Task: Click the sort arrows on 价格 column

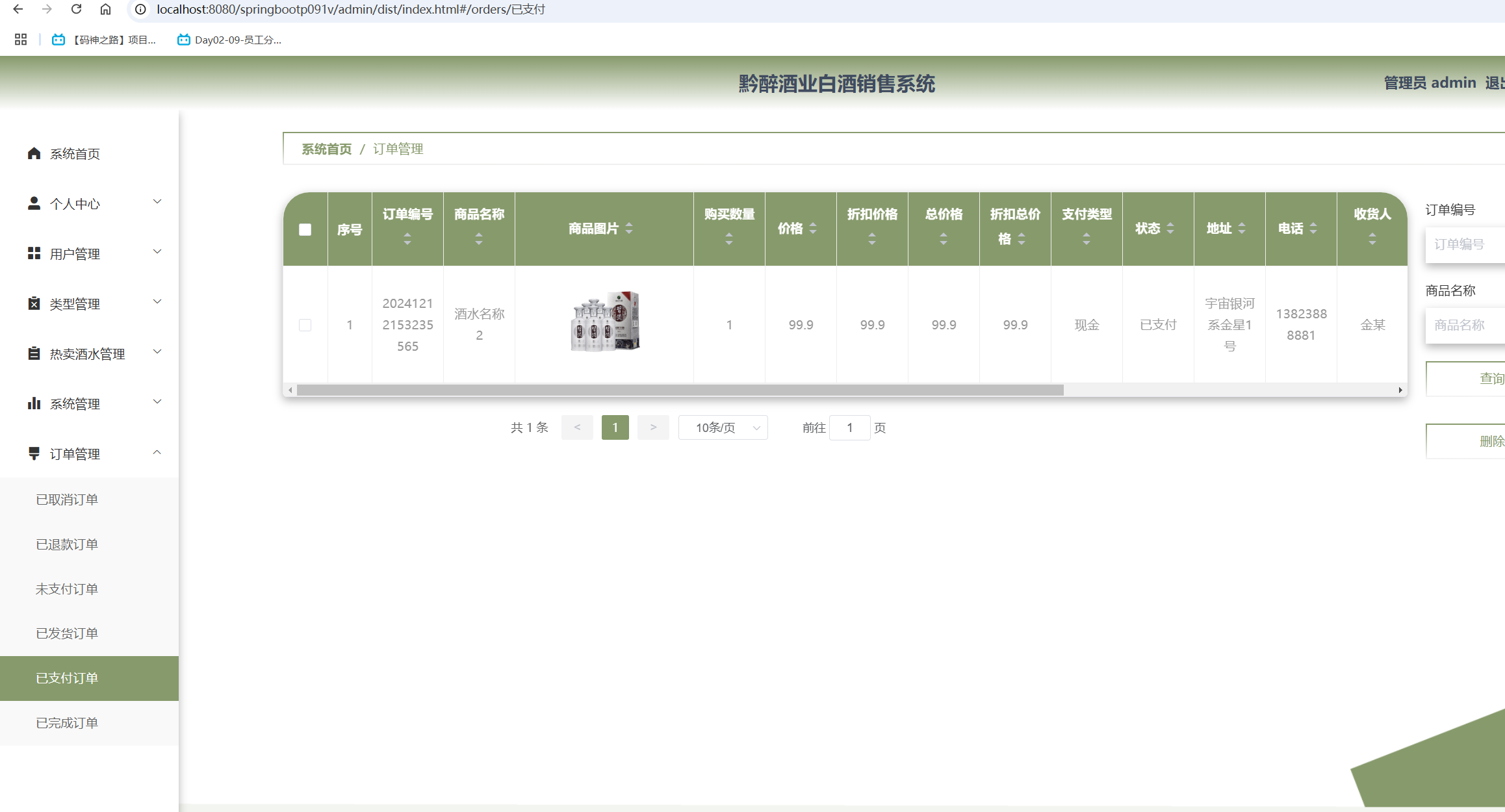Action: point(813,229)
